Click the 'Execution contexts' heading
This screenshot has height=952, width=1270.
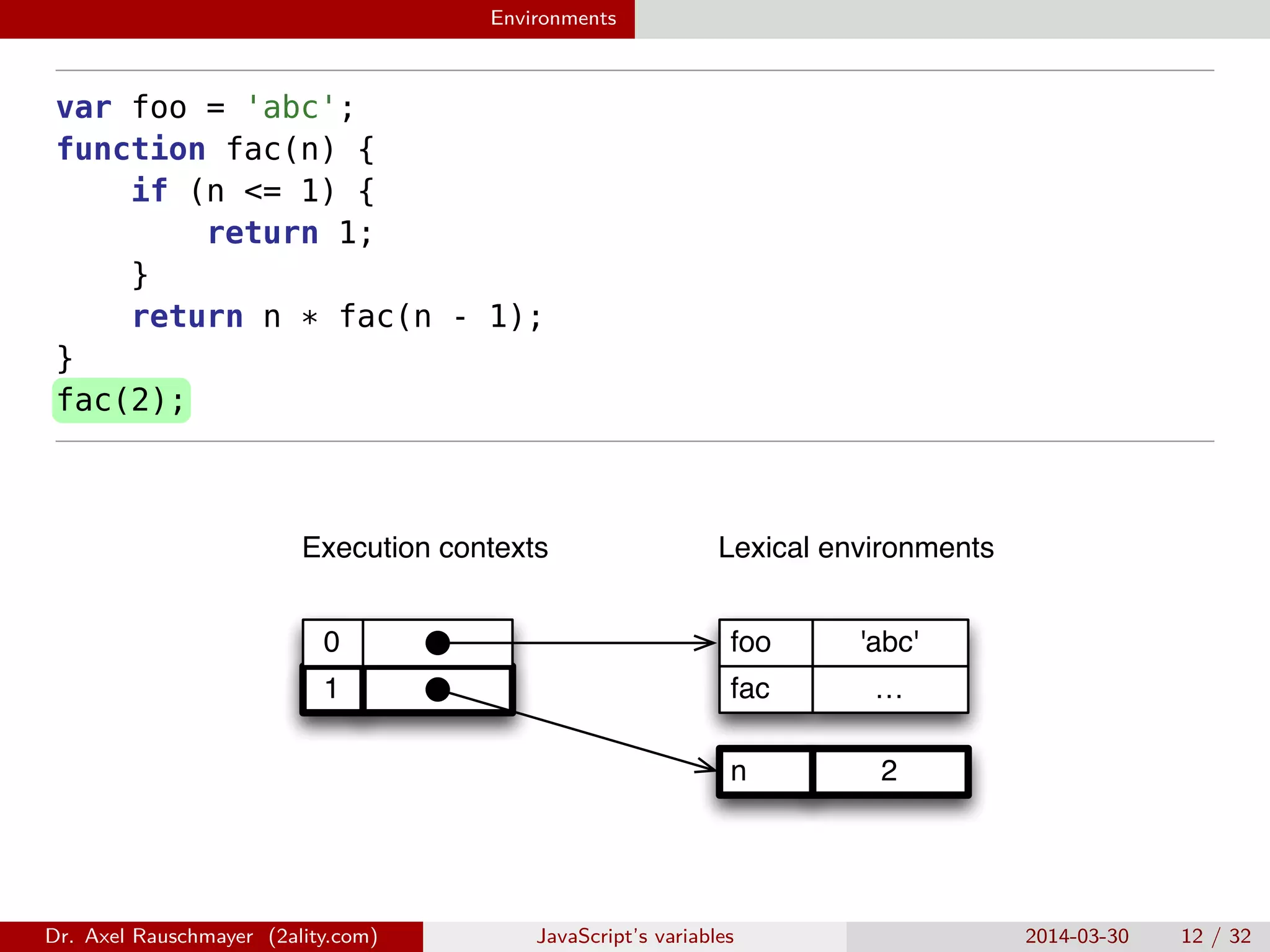pos(425,548)
